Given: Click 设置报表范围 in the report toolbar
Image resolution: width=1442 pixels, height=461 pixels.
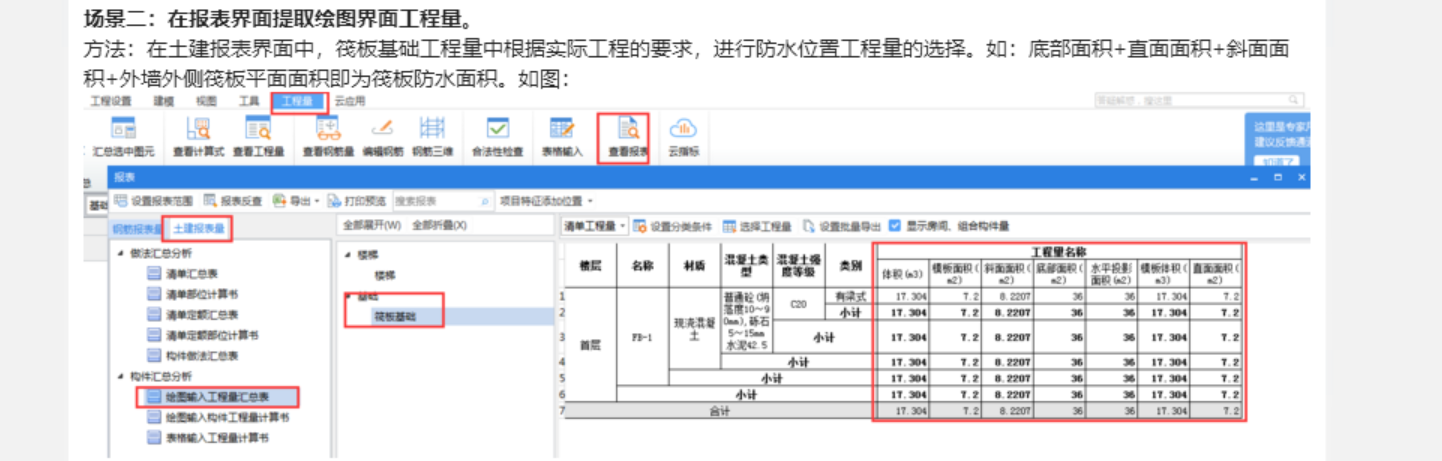Looking at the screenshot, I should pyautogui.click(x=154, y=200).
